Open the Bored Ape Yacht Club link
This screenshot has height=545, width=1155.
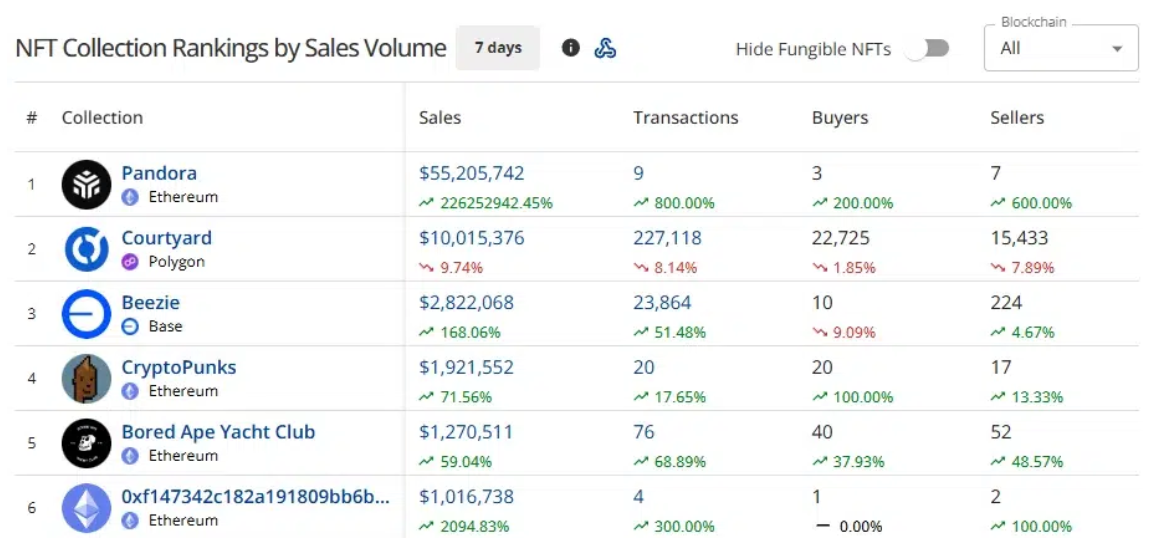[x=218, y=432]
